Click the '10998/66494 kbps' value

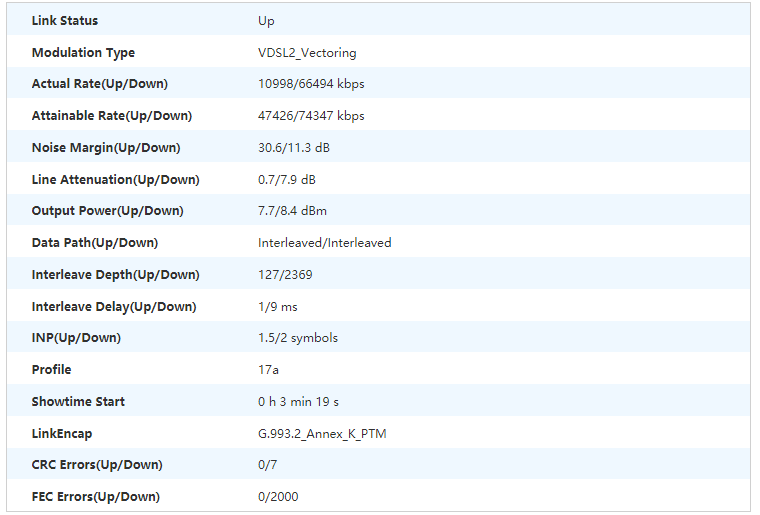pyautogui.click(x=311, y=84)
